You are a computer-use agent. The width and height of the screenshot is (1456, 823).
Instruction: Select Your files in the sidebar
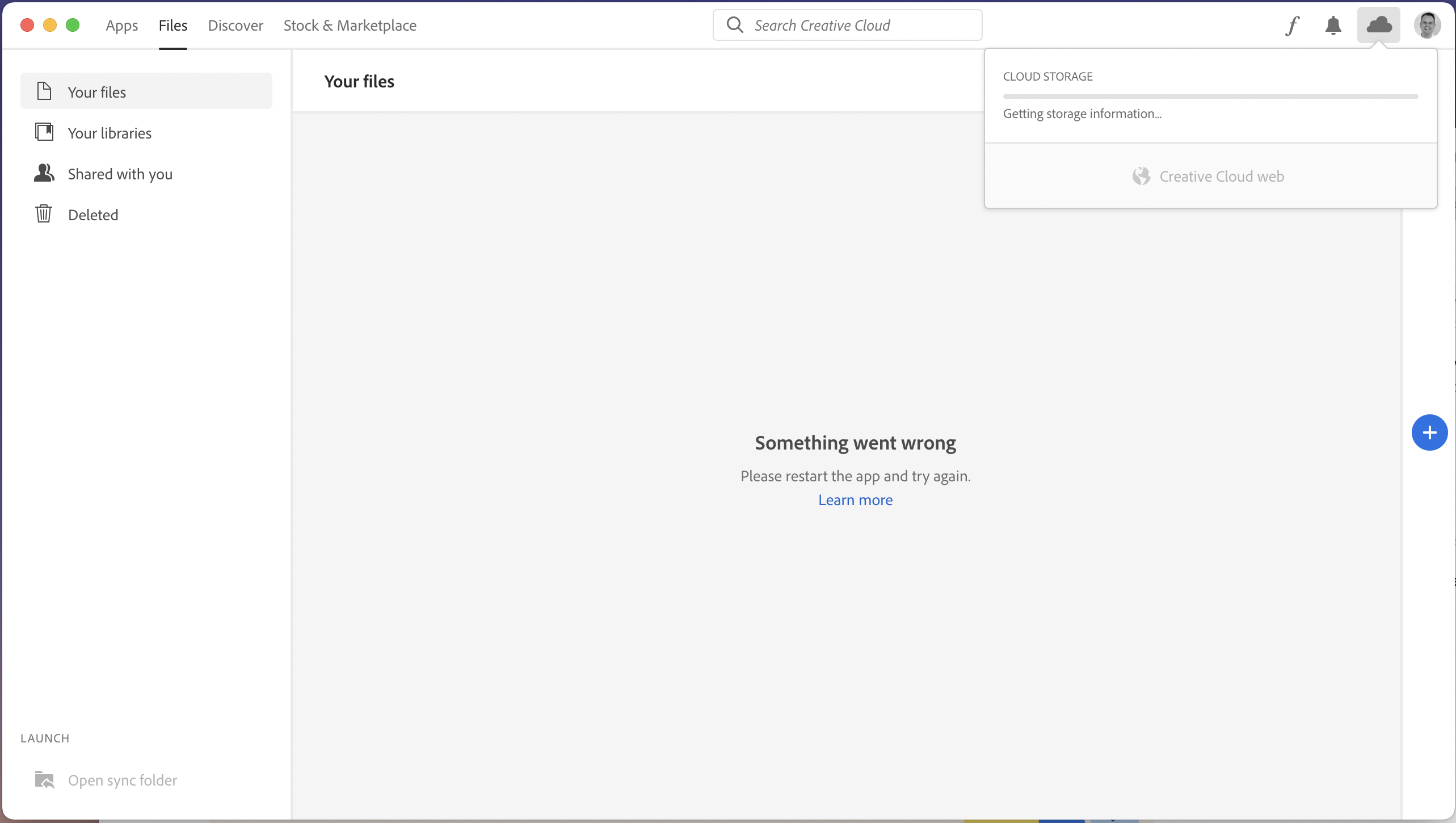(97, 92)
